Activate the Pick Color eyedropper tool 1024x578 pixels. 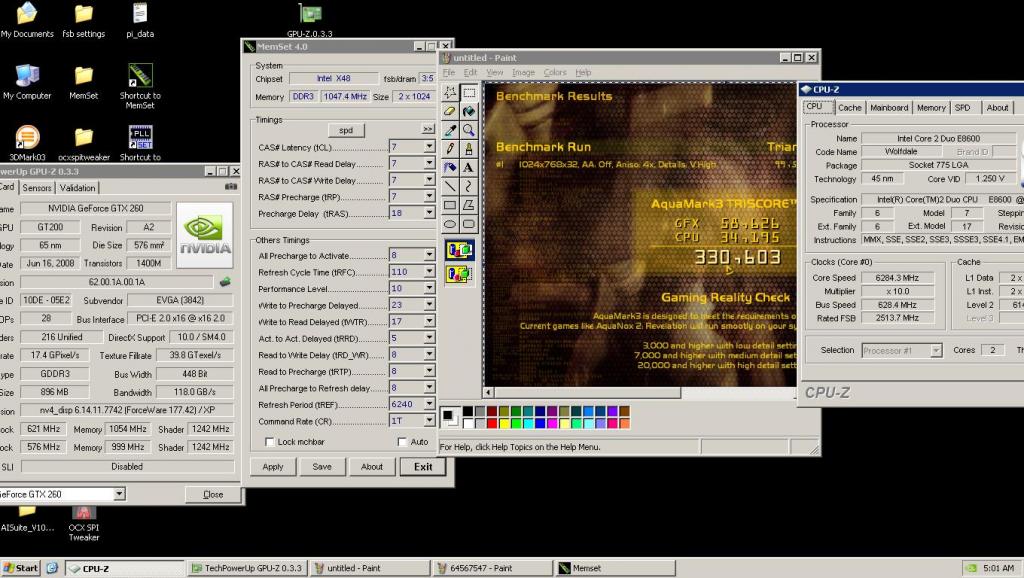450,130
